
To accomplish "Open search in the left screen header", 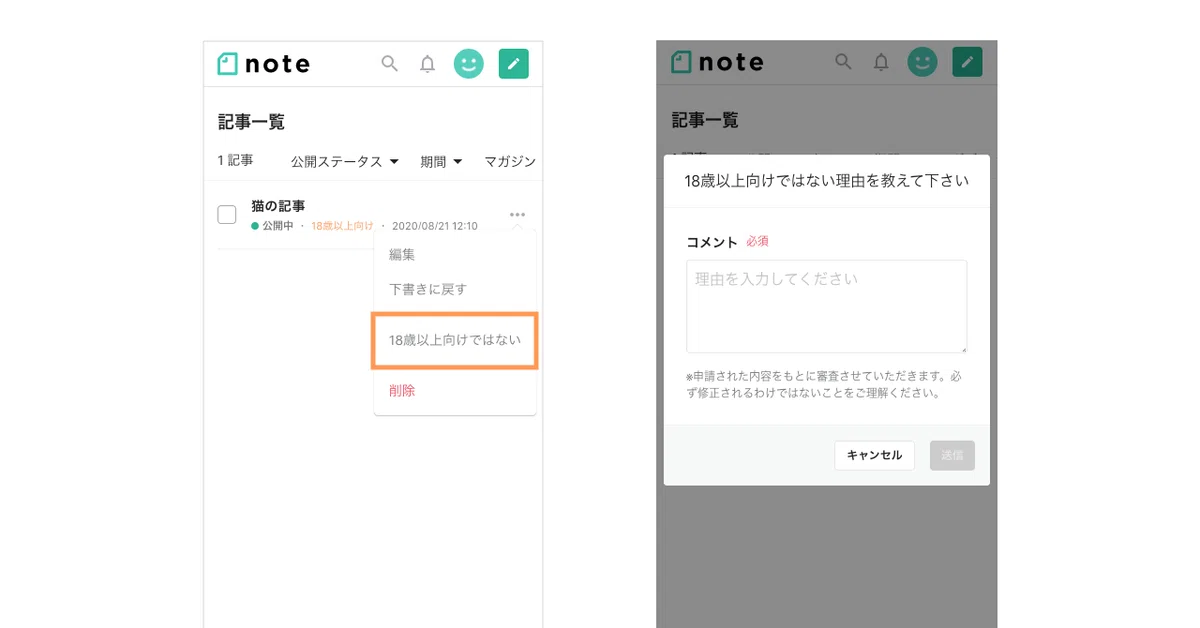I will pos(390,64).
